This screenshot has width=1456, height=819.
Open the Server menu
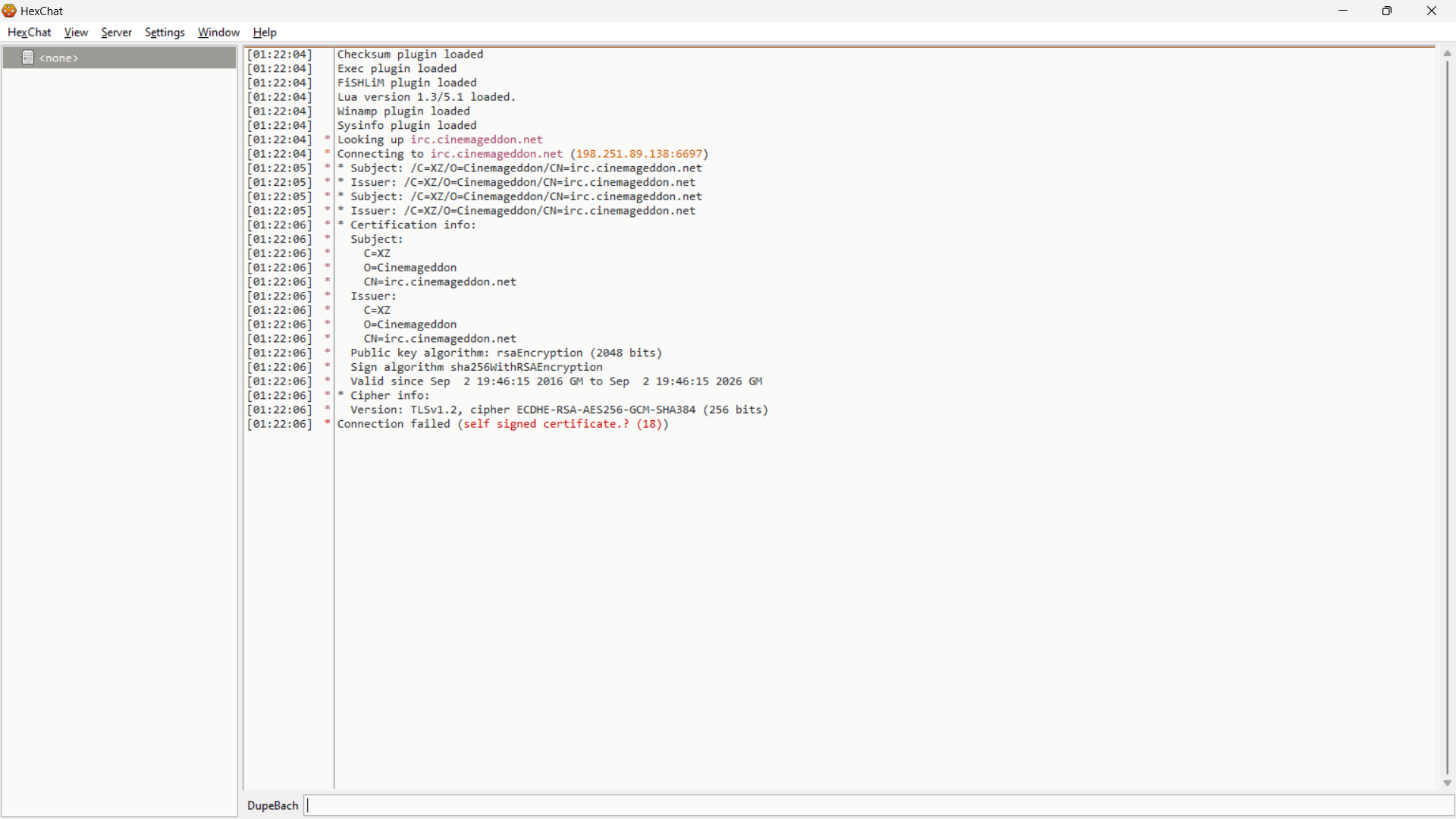click(116, 33)
